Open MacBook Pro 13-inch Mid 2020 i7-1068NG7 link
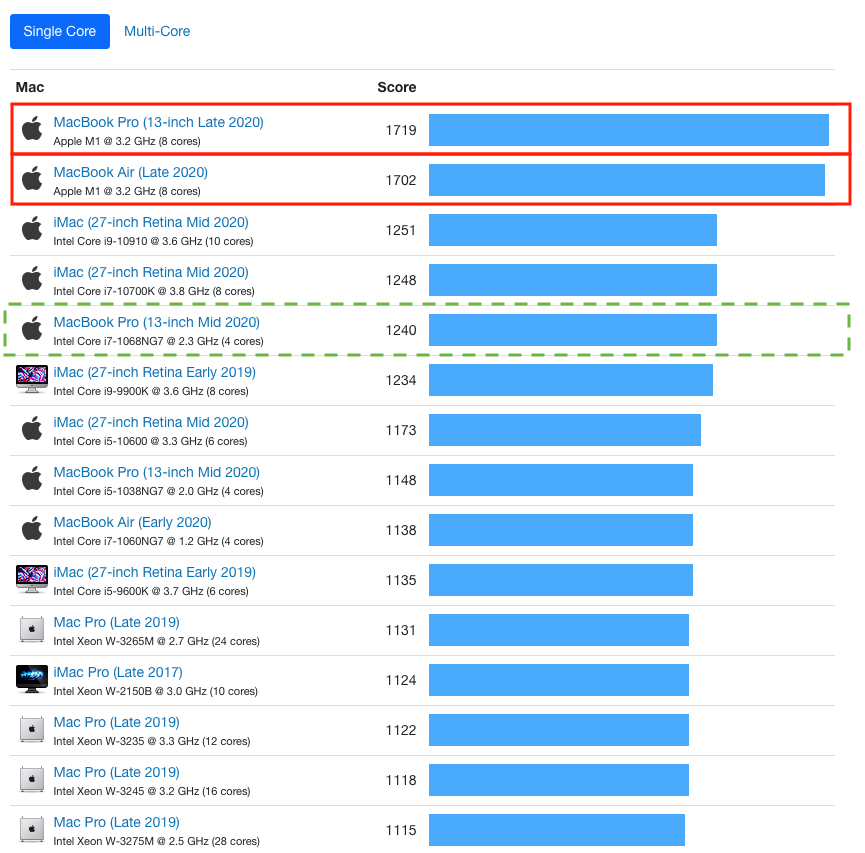 (156, 322)
